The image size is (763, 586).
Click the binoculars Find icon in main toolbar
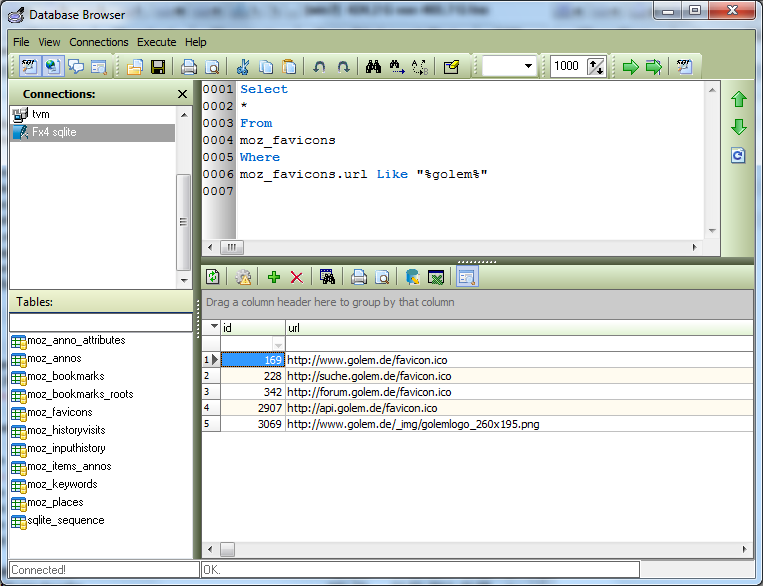[x=374, y=67]
